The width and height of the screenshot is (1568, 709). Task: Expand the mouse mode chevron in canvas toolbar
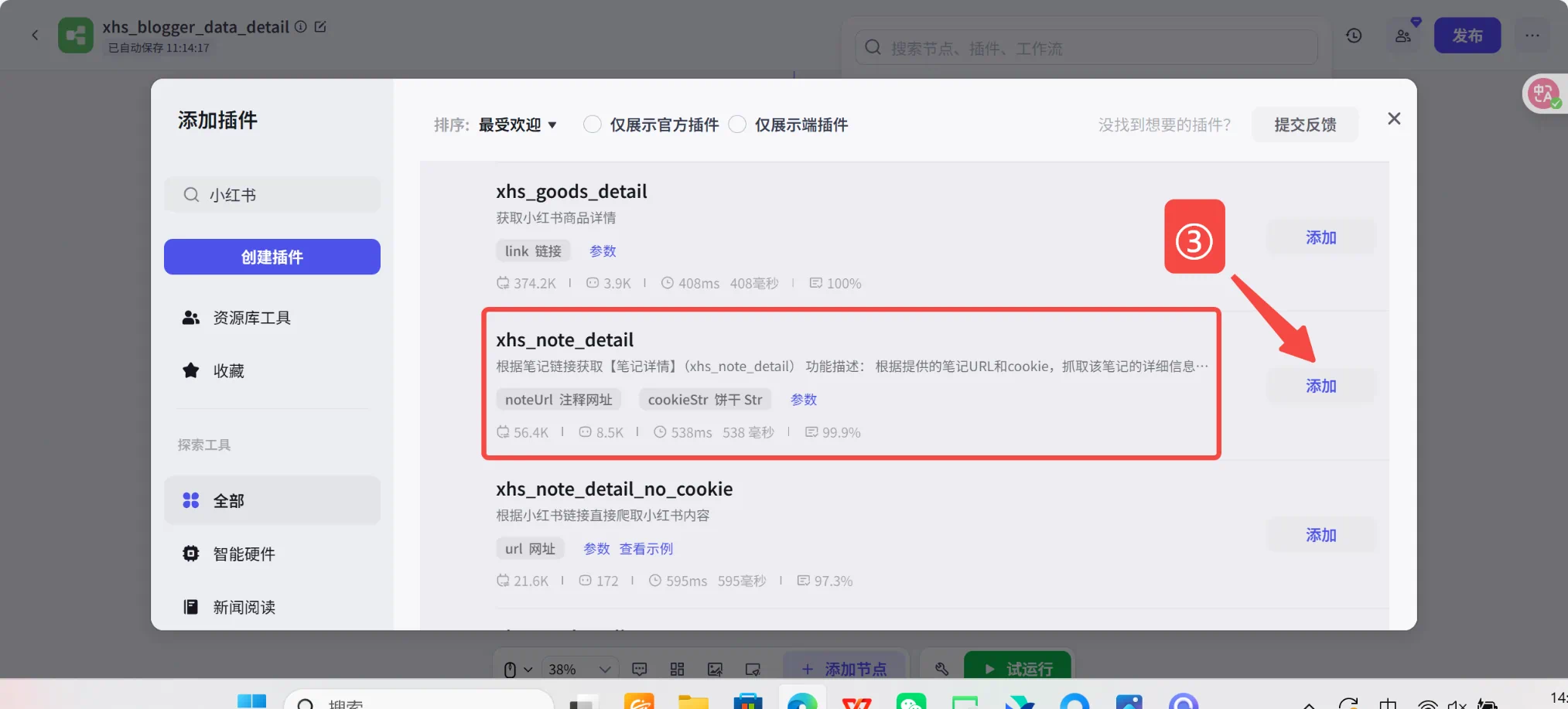tap(528, 670)
